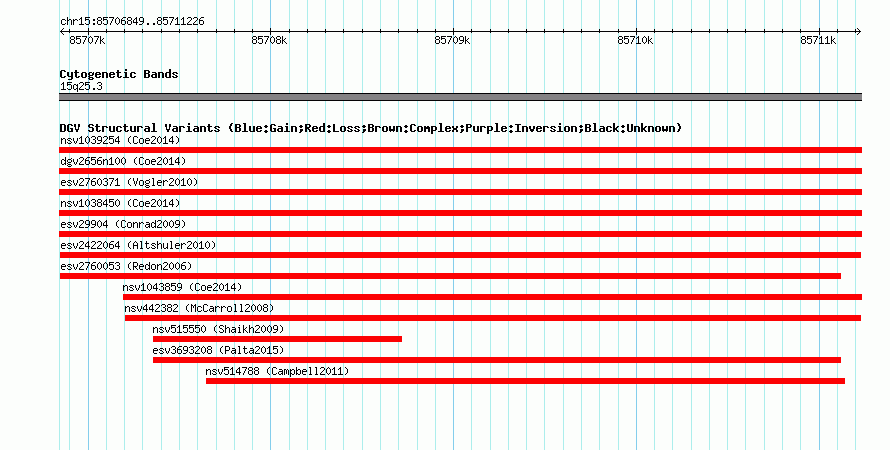Image resolution: width=890 pixels, height=450 pixels.
Task: Click the red bar under nsv1039254
Action: click(x=460, y=150)
